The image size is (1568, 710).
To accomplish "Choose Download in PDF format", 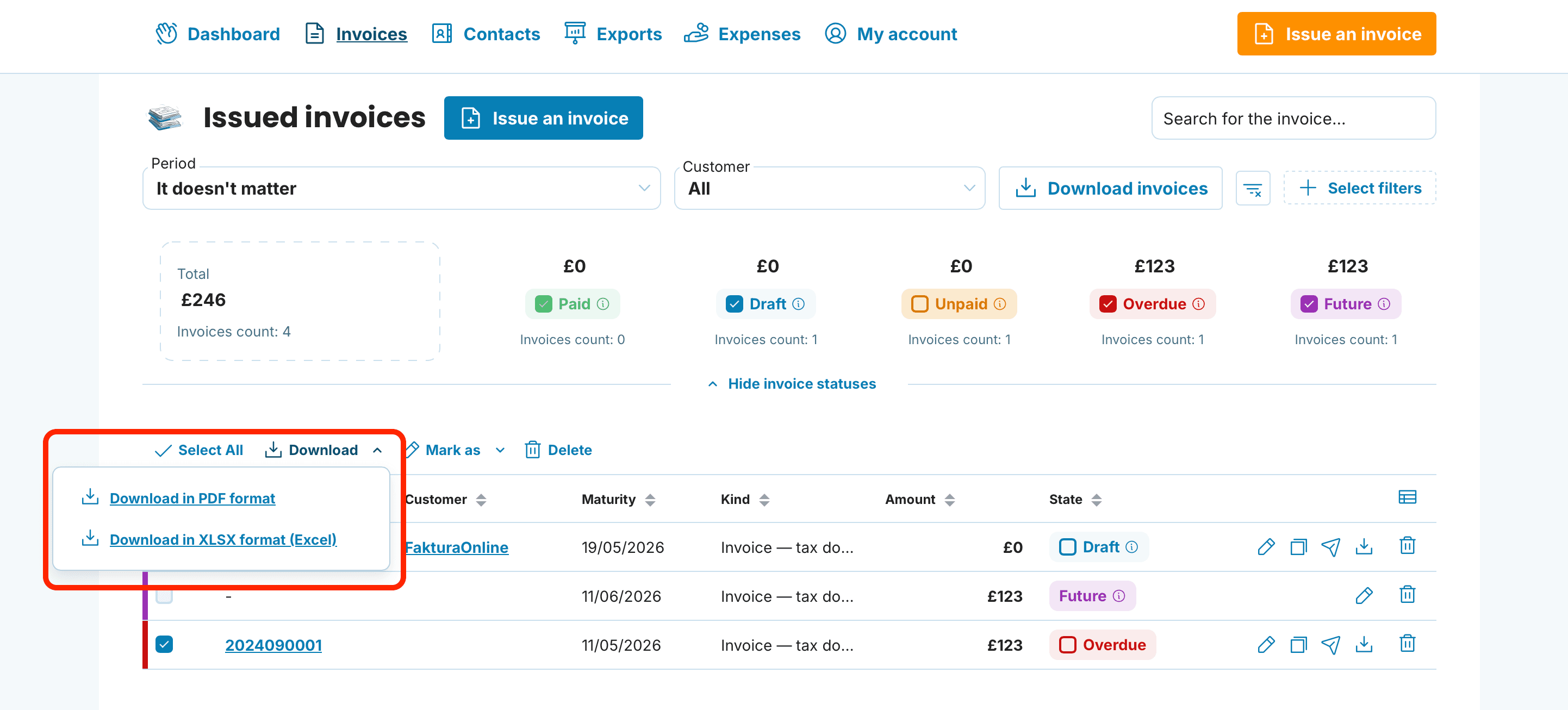I will click(x=192, y=499).
